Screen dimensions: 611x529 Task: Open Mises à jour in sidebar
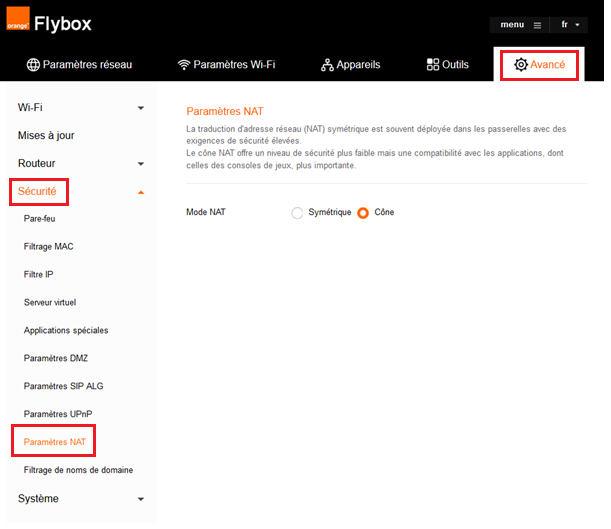pyautogui.click(x=46, y=136)
